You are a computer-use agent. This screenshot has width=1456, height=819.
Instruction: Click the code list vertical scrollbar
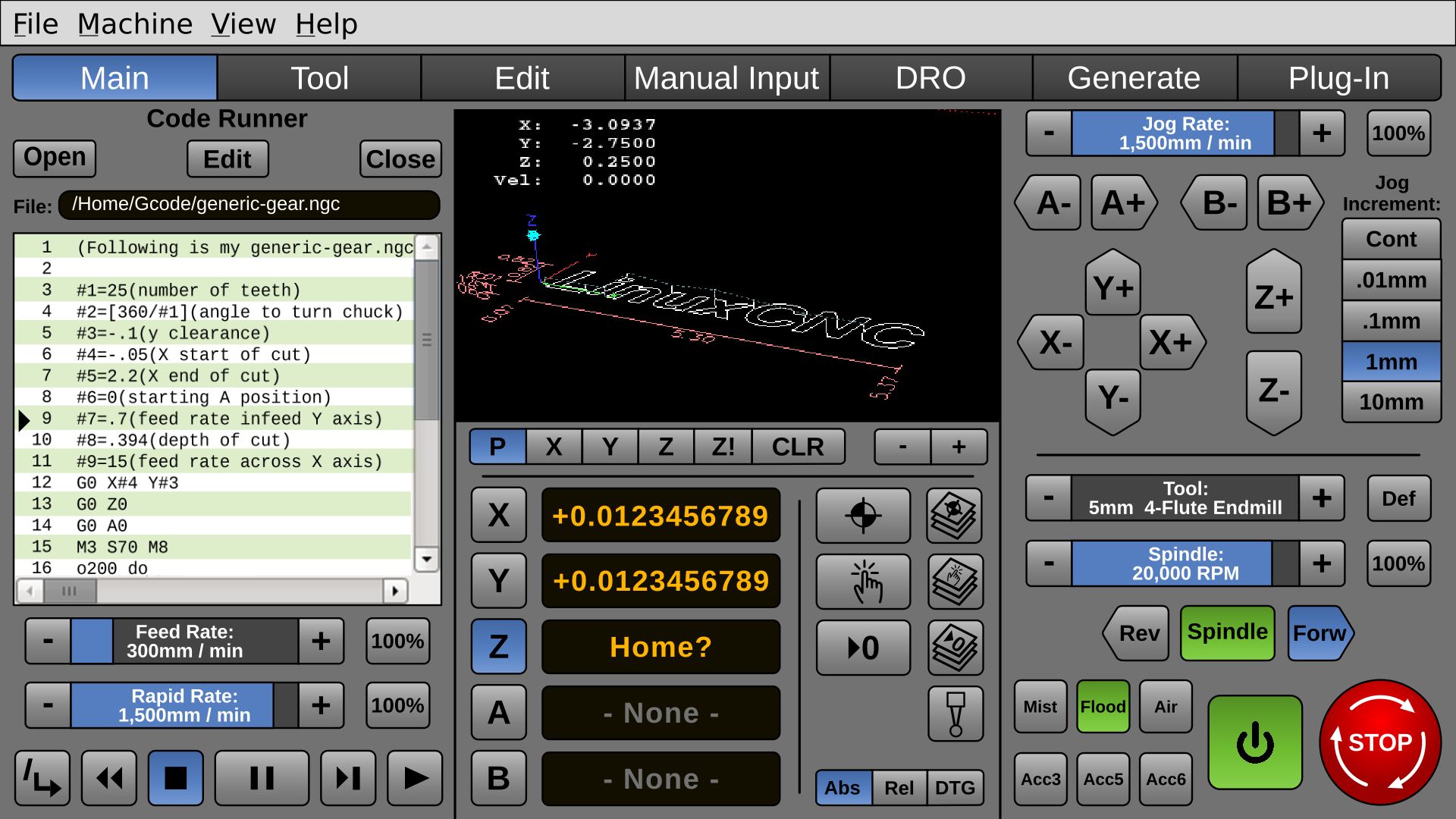(x=427, y=402)
